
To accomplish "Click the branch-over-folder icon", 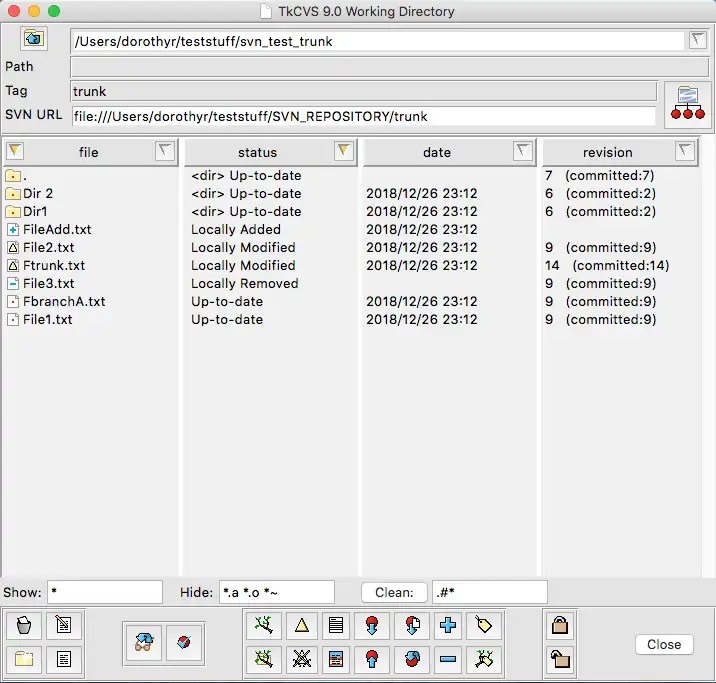I will [264, 659].
